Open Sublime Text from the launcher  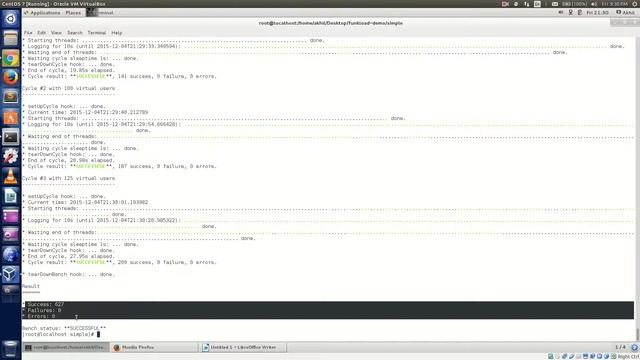[x=11, y=97]
